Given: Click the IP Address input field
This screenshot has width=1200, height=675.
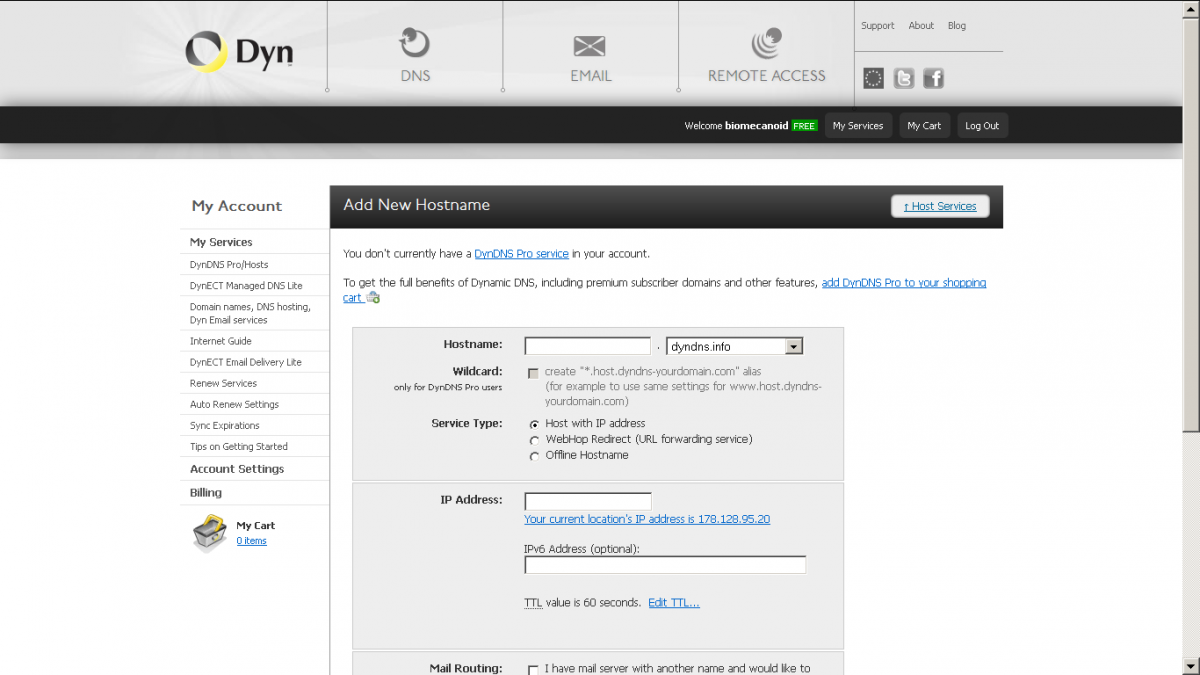Looking at the screenshot, I should (x=588, y=501).
